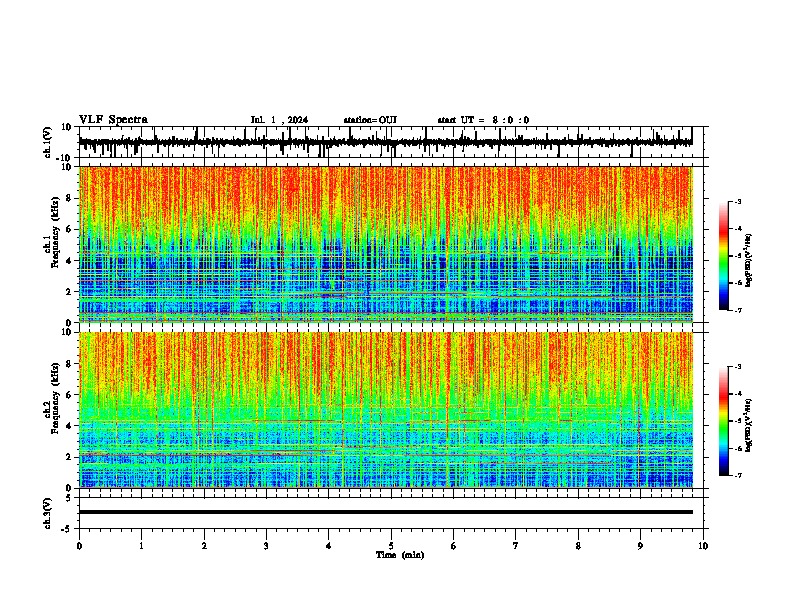Click the 4 minute tick label on time axis
This screenshot has height=612, width=792.
tap(329, 546)
